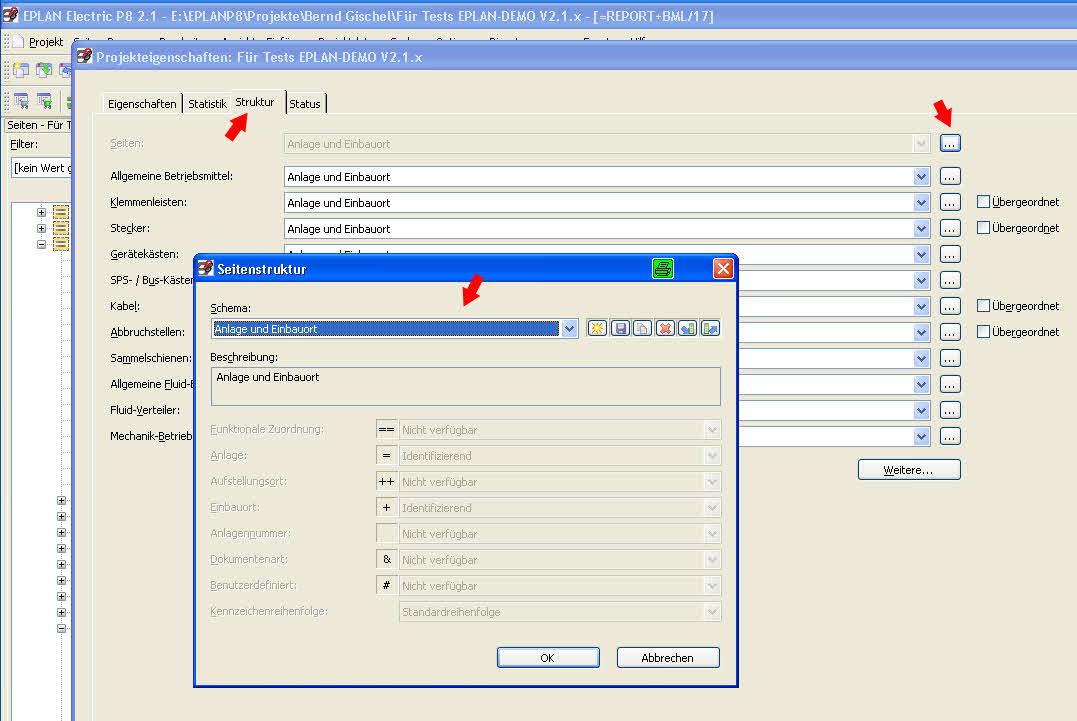Click the green-arrow page icon in main toolbar

tap(44, 69)
